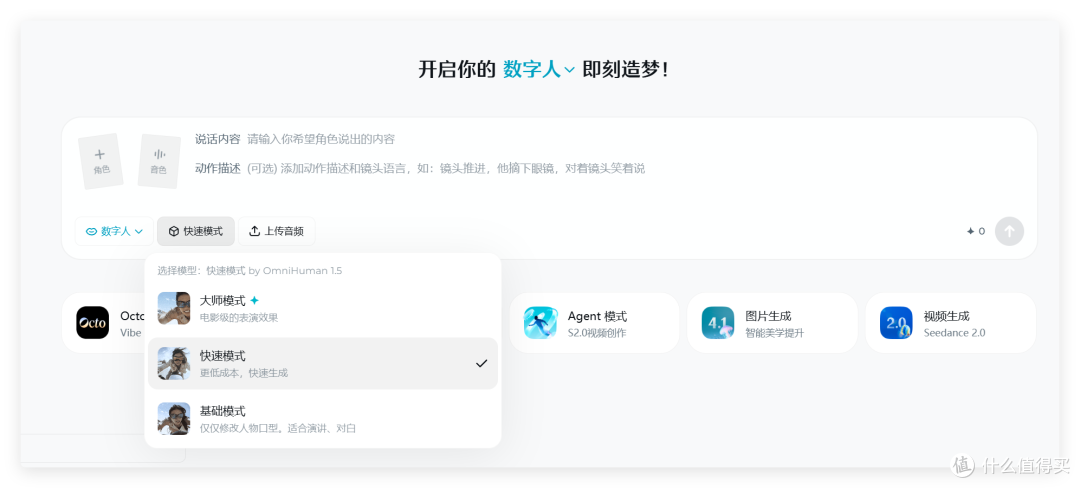Click the text 电影级的表演效果

point(239,317)
